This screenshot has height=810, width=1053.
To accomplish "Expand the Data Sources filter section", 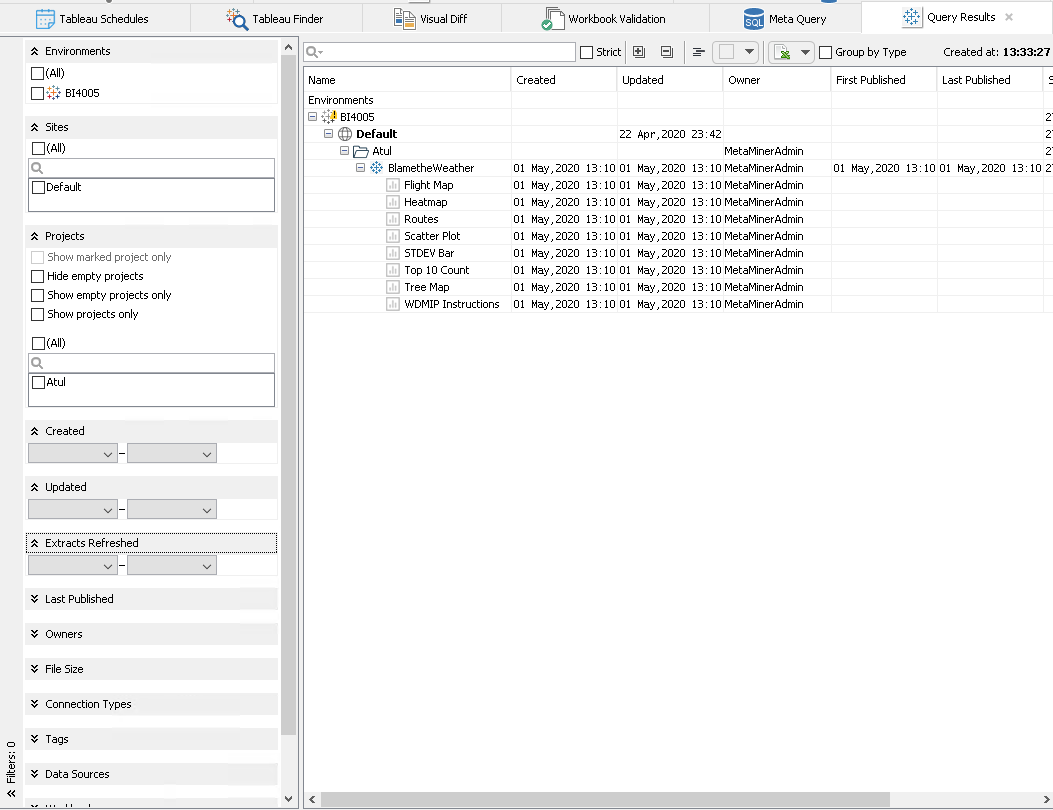I will 34,774.
